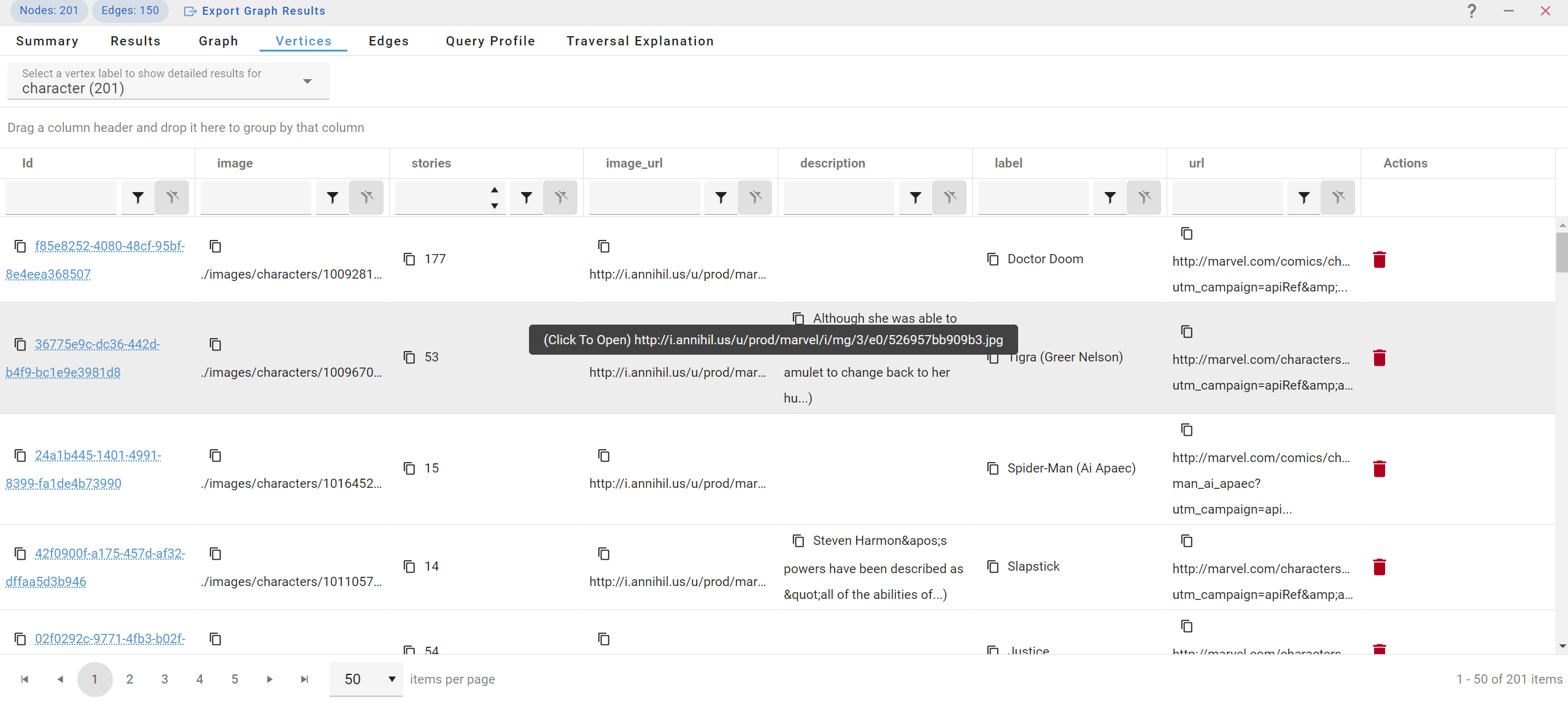Jump to the first page

[x=25, y=679]
